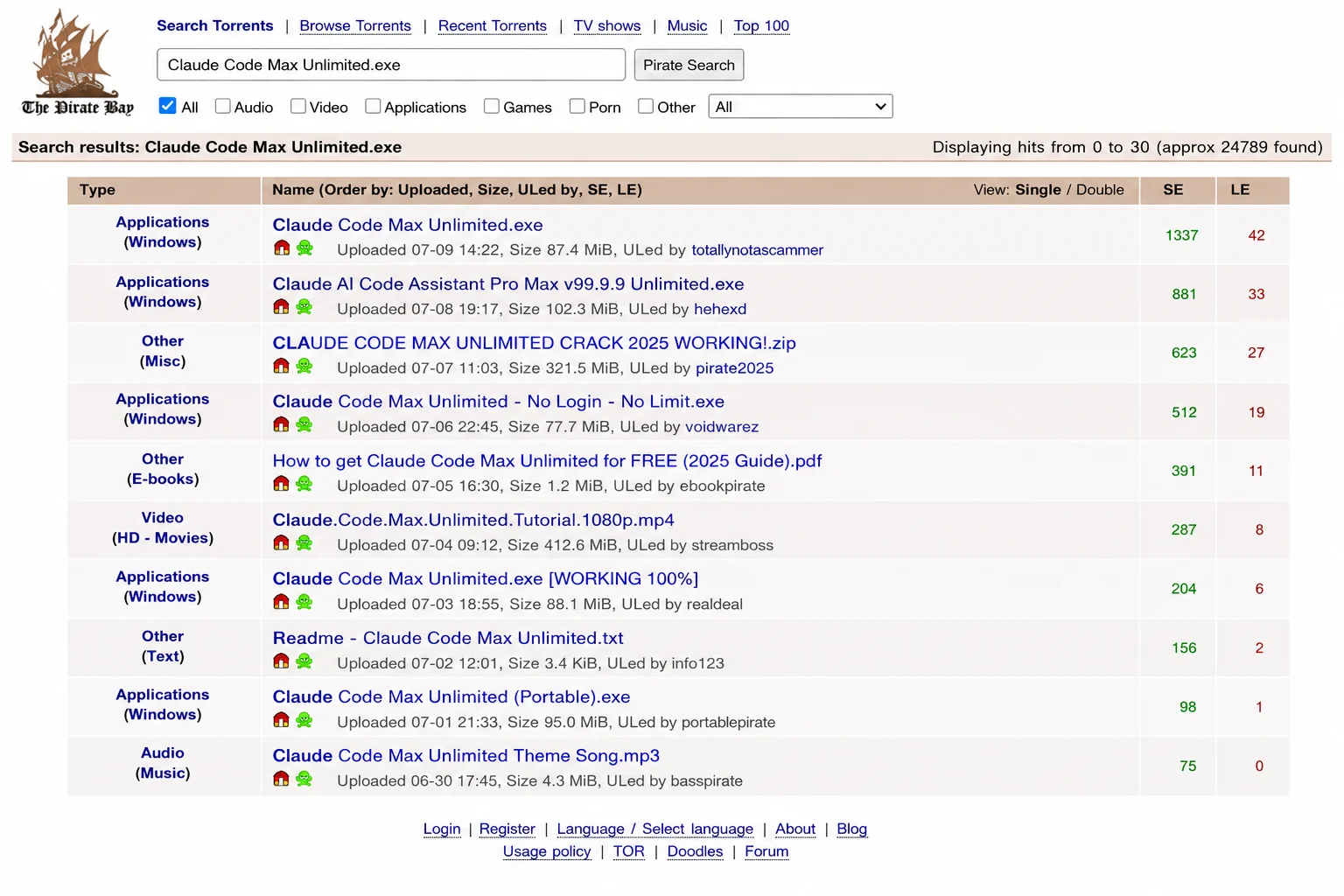Tick the Applications filter checkbox
Viewport: 1344px width, 896px height.
click(373, 106)
